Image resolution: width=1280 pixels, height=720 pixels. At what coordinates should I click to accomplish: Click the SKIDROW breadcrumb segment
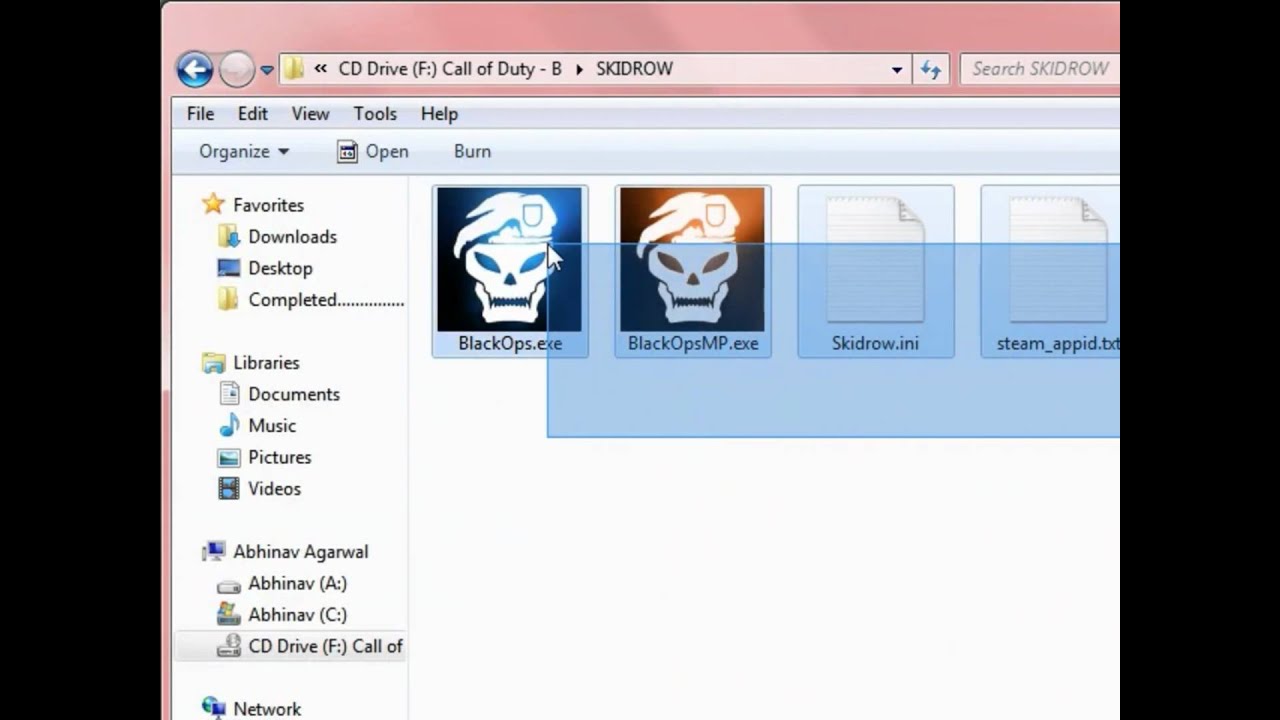(634, 69)
